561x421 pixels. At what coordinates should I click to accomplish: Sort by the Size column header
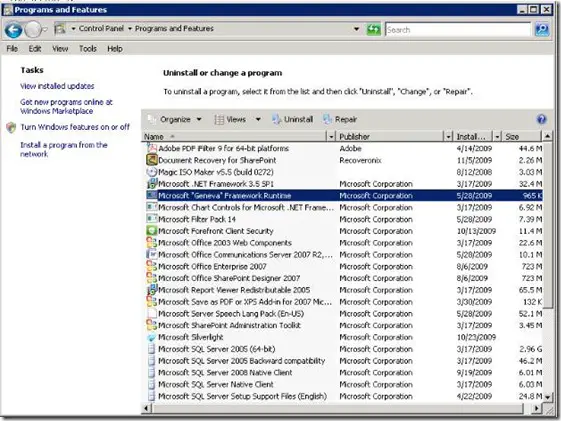pyautogui.click(x=522, y=137)
